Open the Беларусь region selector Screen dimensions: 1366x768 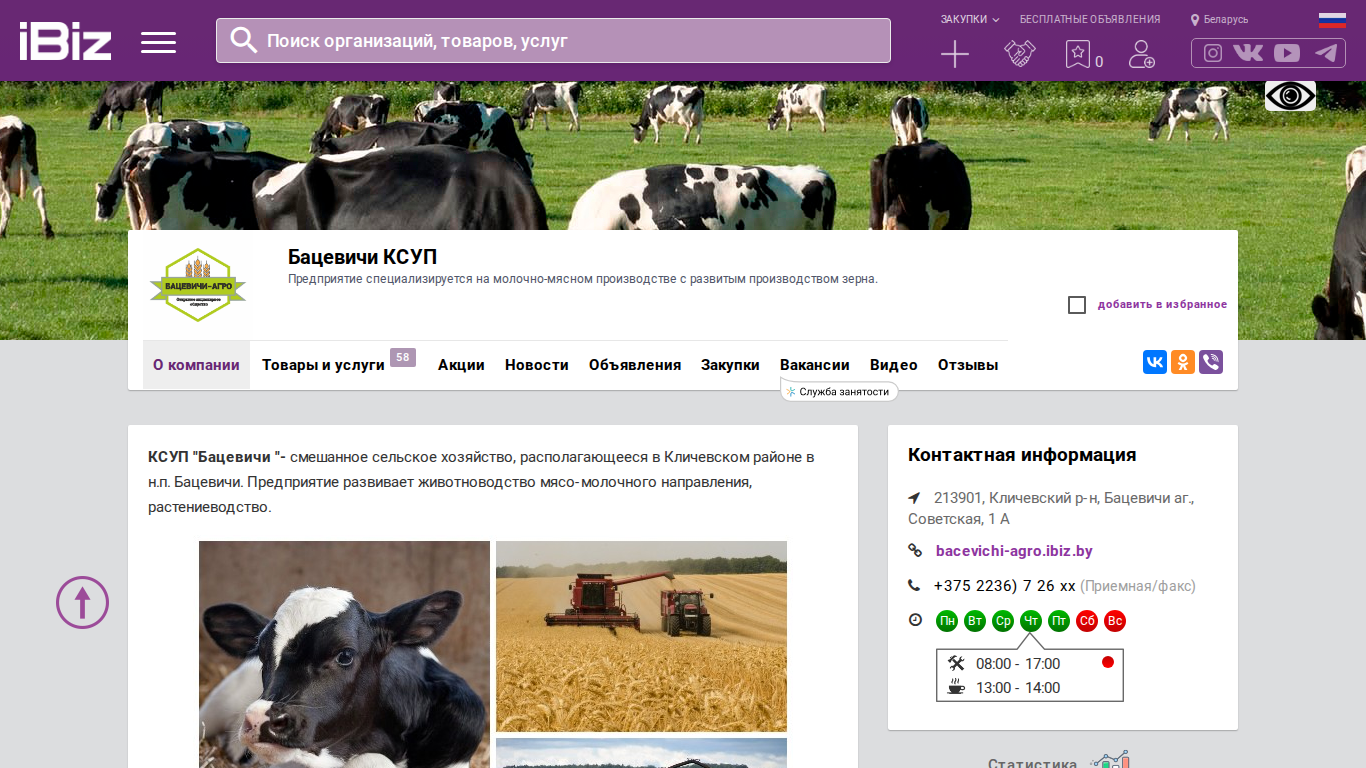point(1219,19)
